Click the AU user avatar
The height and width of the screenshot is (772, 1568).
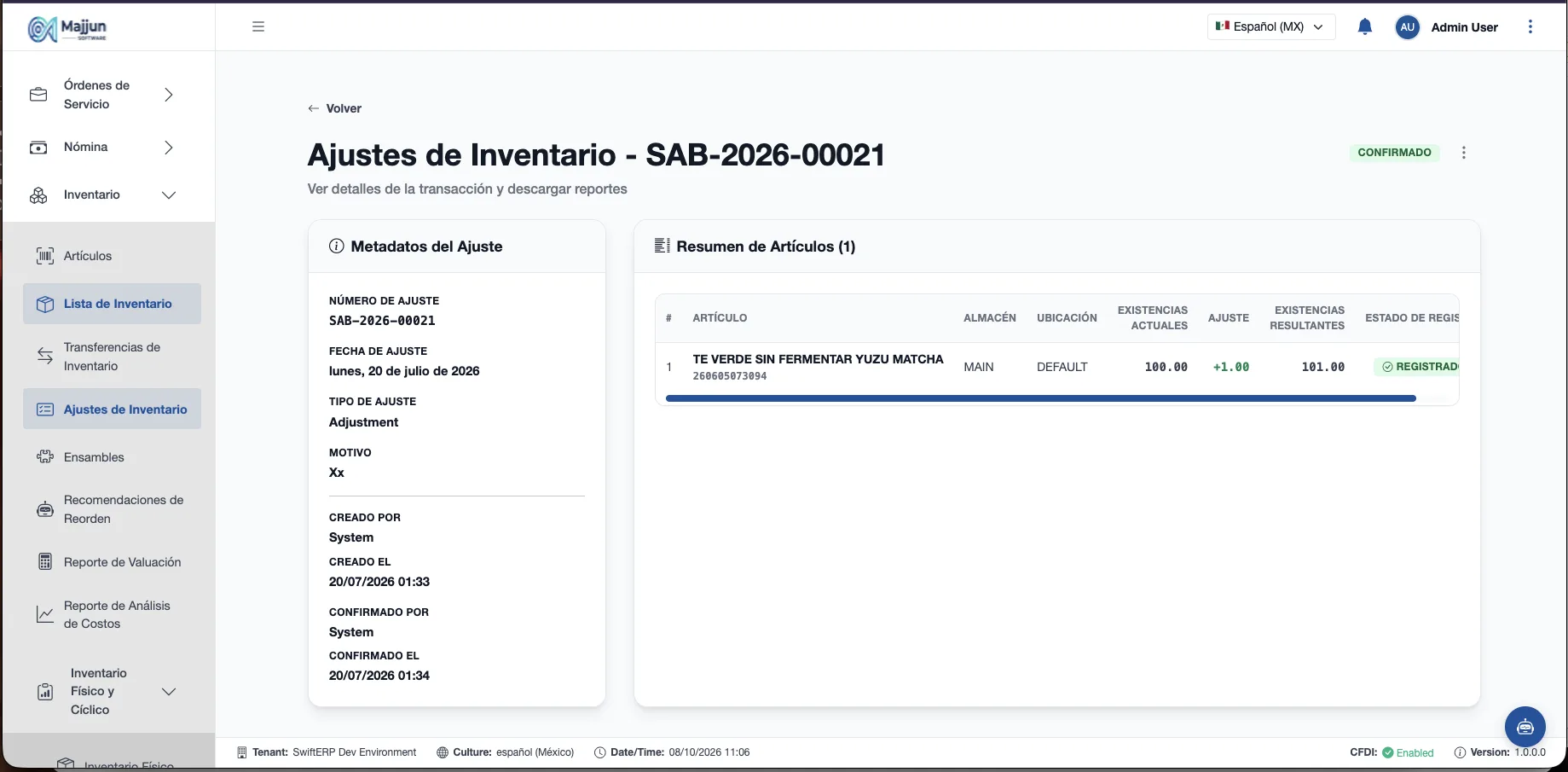click(x=1407, y=27)
